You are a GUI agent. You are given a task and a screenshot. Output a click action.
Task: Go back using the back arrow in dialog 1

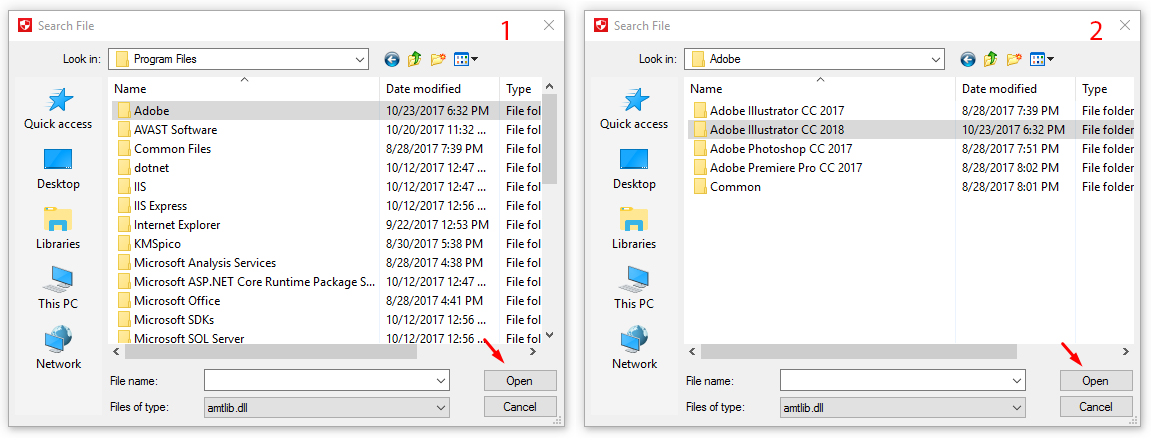(392, 59)
